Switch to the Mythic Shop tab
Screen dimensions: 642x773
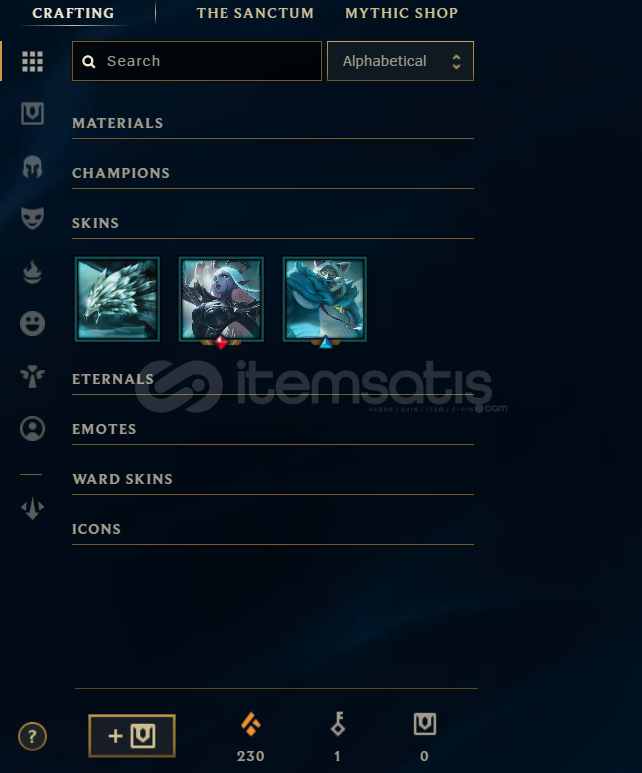tap(401, 13)
